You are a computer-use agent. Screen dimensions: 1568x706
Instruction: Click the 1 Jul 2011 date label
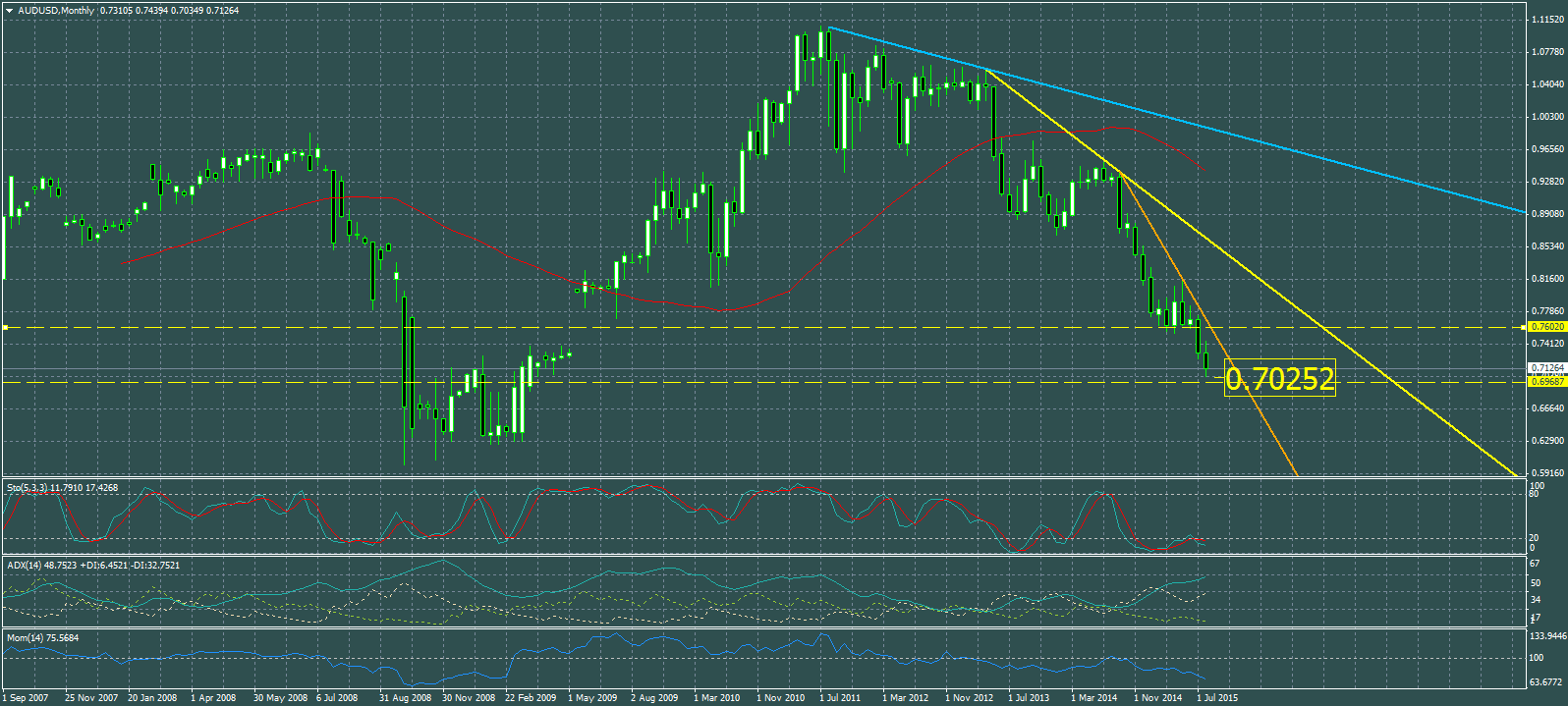click(x=840, y=698)
